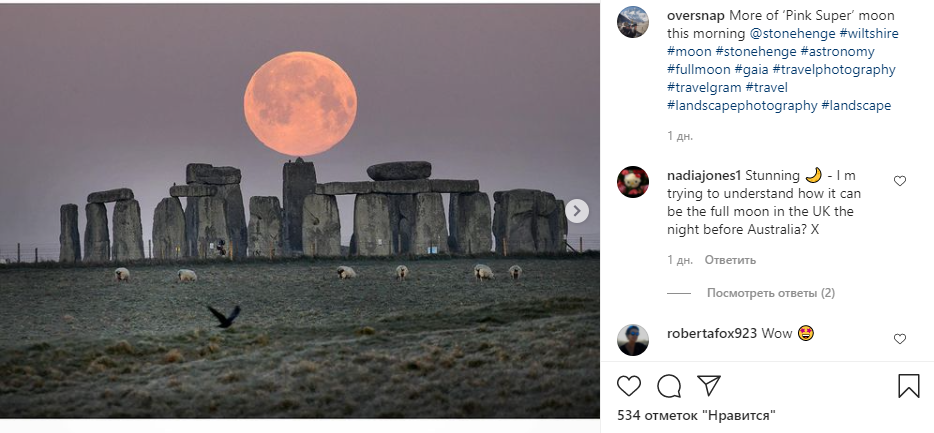Screen dimensions: 934x433
Task: Go to next photo arrow
Action: (x=577, y=211)
